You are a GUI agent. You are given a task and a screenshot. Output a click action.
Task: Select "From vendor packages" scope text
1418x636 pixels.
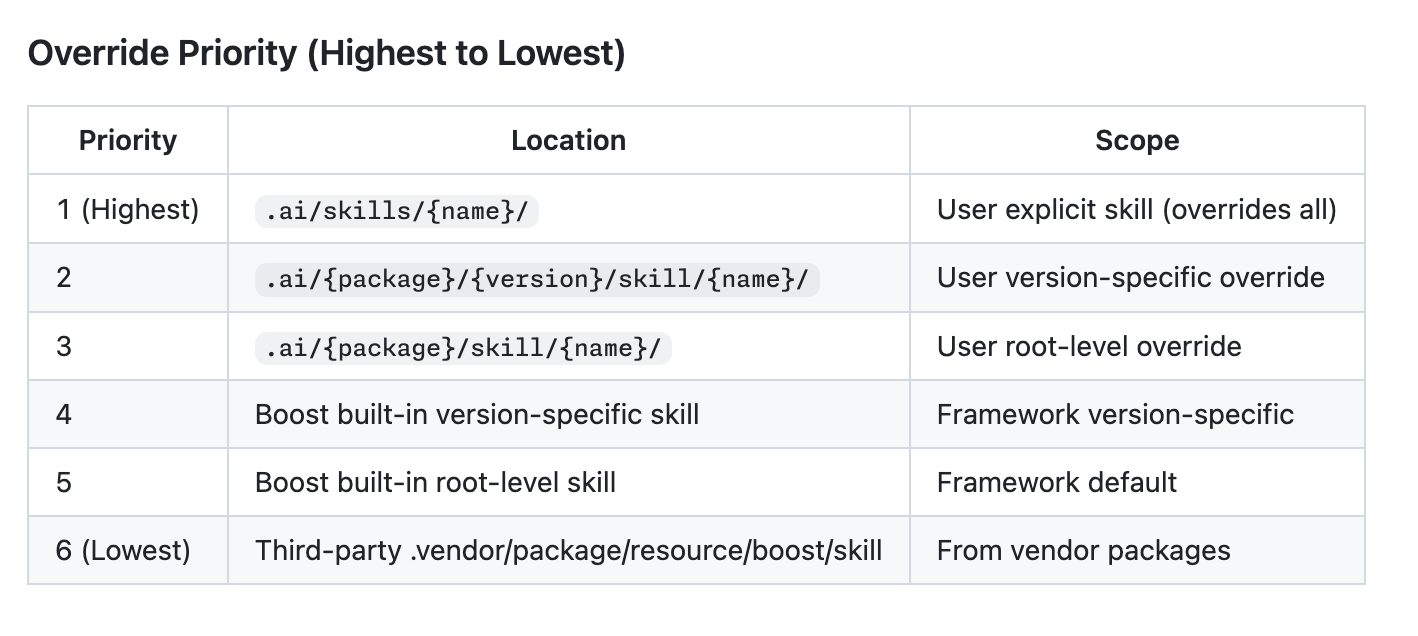1083,550
